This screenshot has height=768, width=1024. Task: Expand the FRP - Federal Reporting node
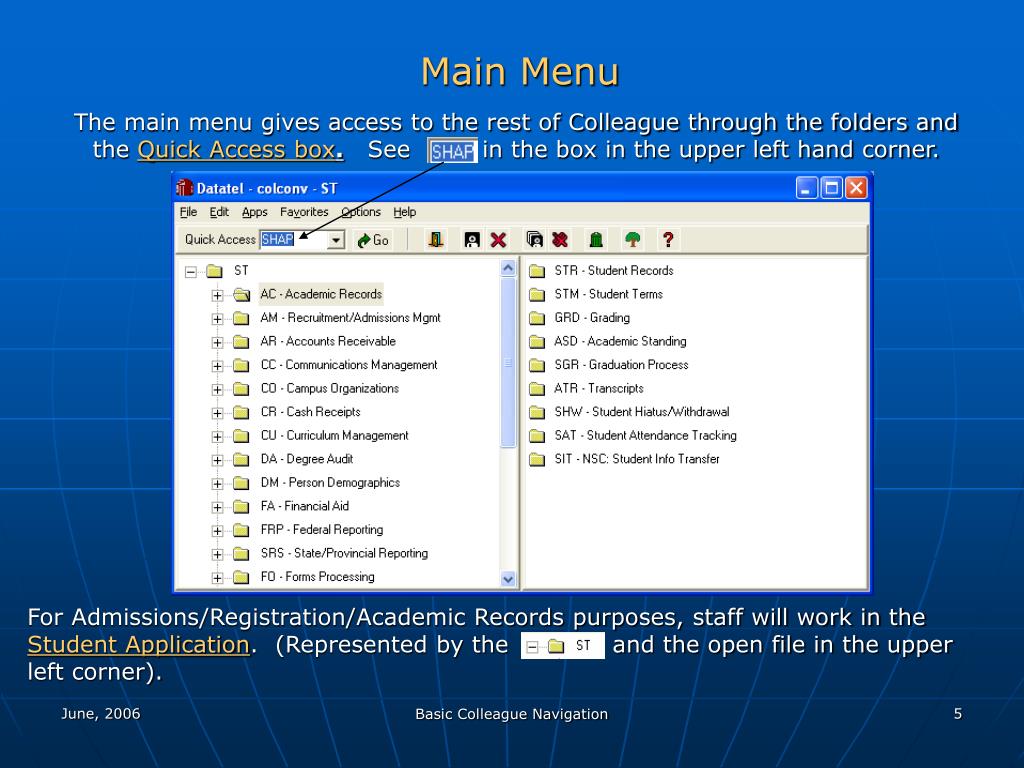pyautogui.click(x=217, y=530)
